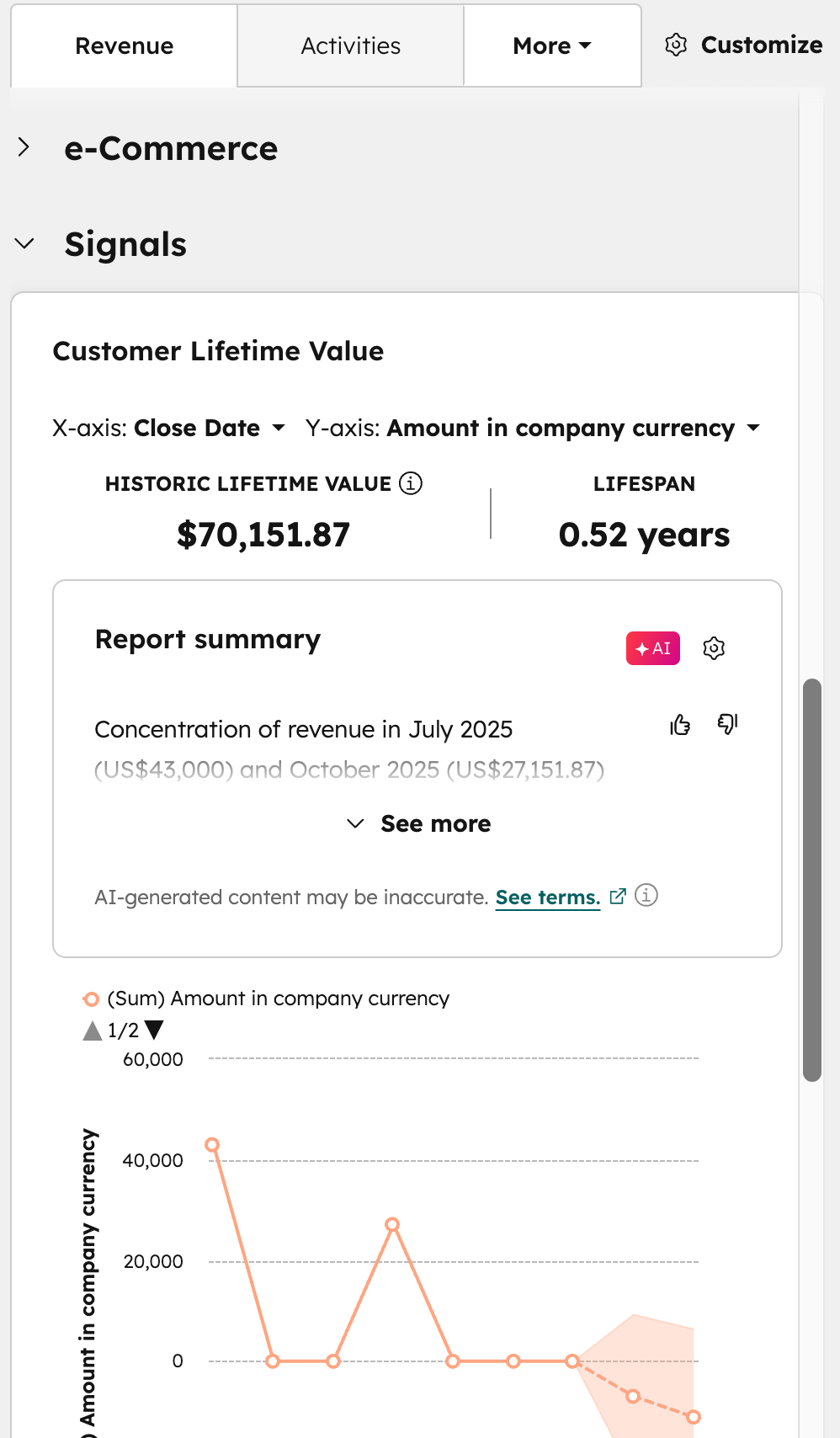Click the down triangle page arrow above chart
Screen dimensions: 840x1438
click(x=154, y=1030)
